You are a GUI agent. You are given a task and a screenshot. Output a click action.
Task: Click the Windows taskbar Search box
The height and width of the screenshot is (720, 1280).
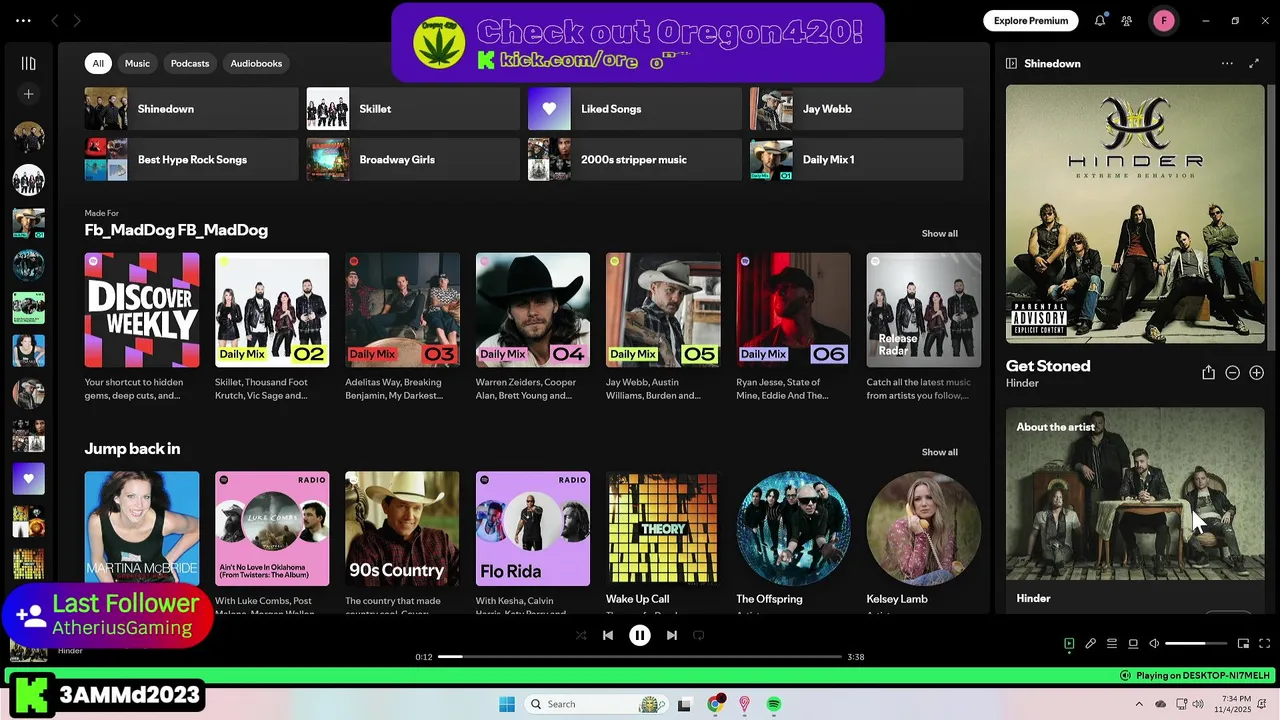[596, 704]
